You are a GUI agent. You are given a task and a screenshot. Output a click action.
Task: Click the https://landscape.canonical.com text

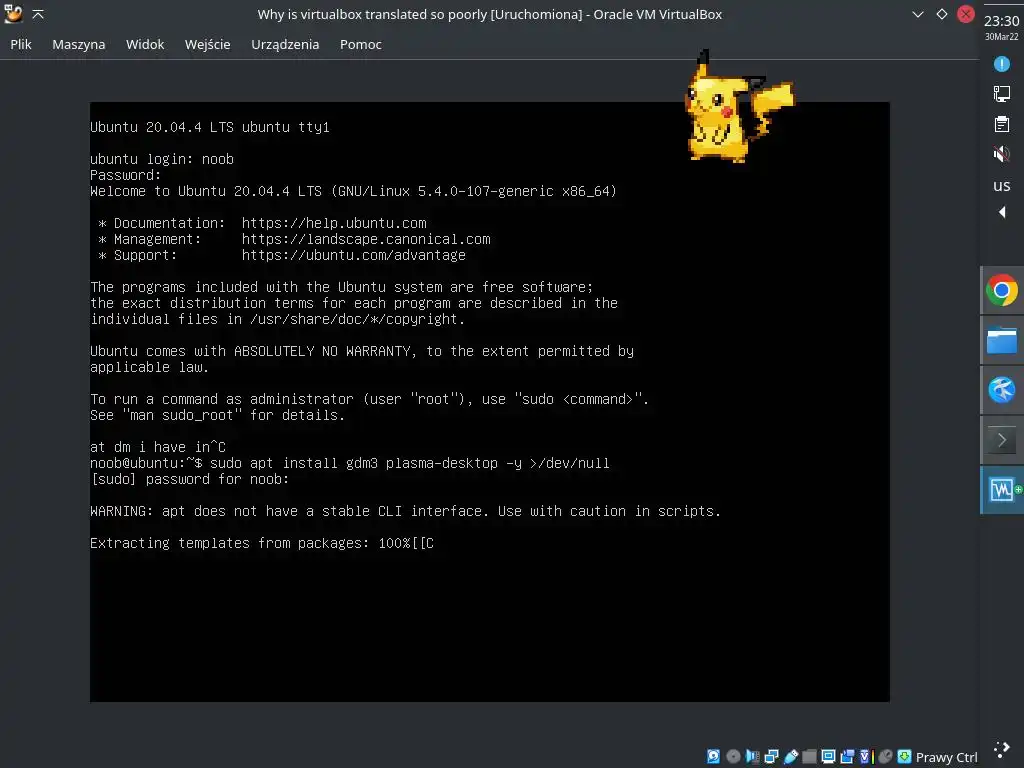366,239
